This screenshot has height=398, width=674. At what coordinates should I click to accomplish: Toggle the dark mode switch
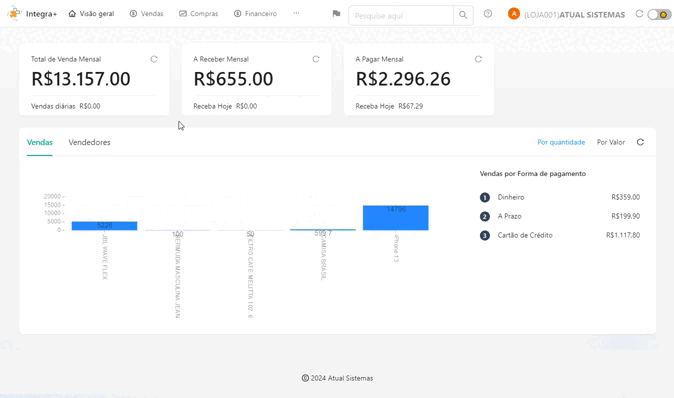(659, 15)
